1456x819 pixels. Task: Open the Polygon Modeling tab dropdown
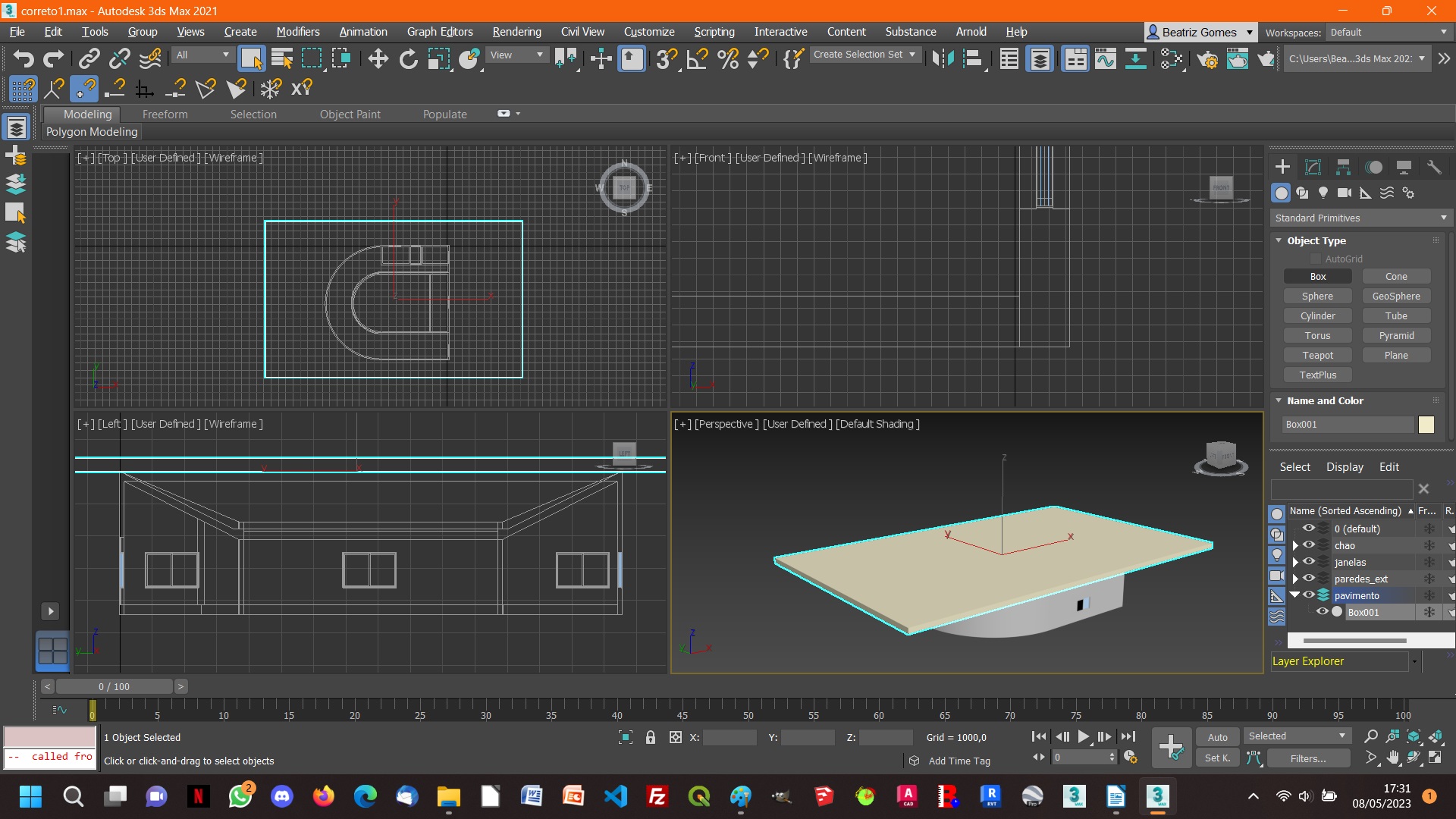[x=92, y=131]
